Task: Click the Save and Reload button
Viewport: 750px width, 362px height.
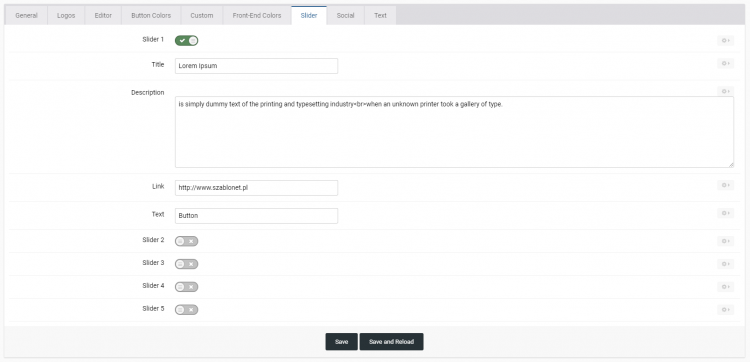Action: (x=391, y=342)
